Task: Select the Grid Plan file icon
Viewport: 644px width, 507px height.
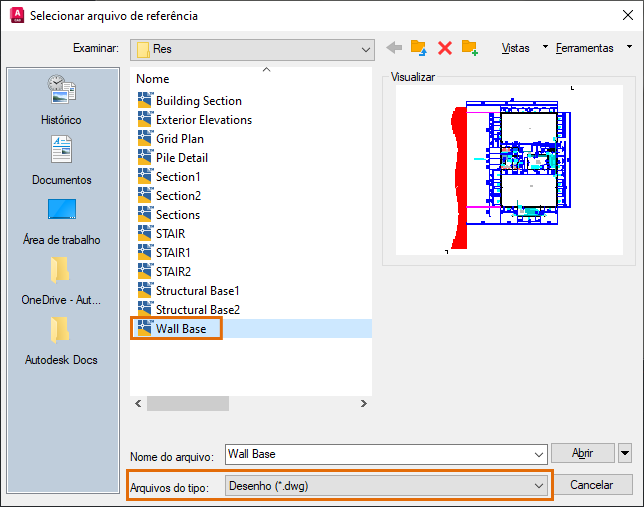Action: click(x=145, y=138)
